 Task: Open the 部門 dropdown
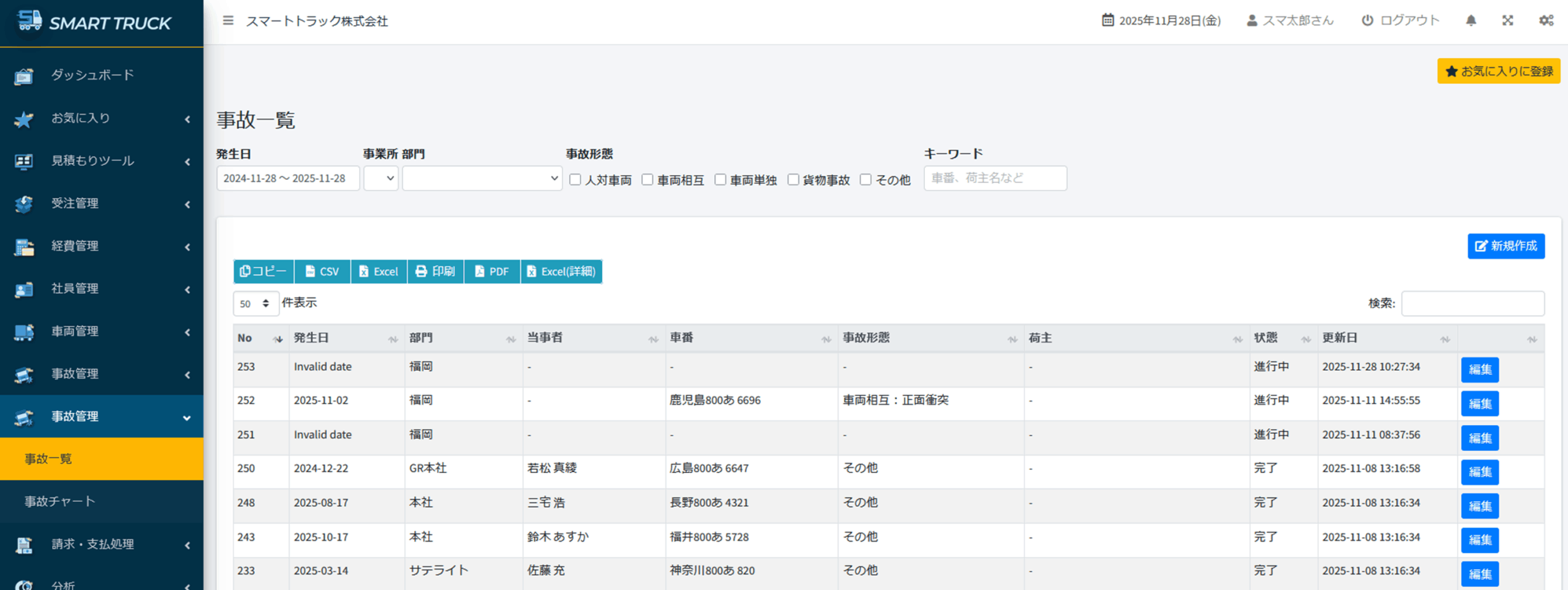pyautogui.click(x=482, y=179)
